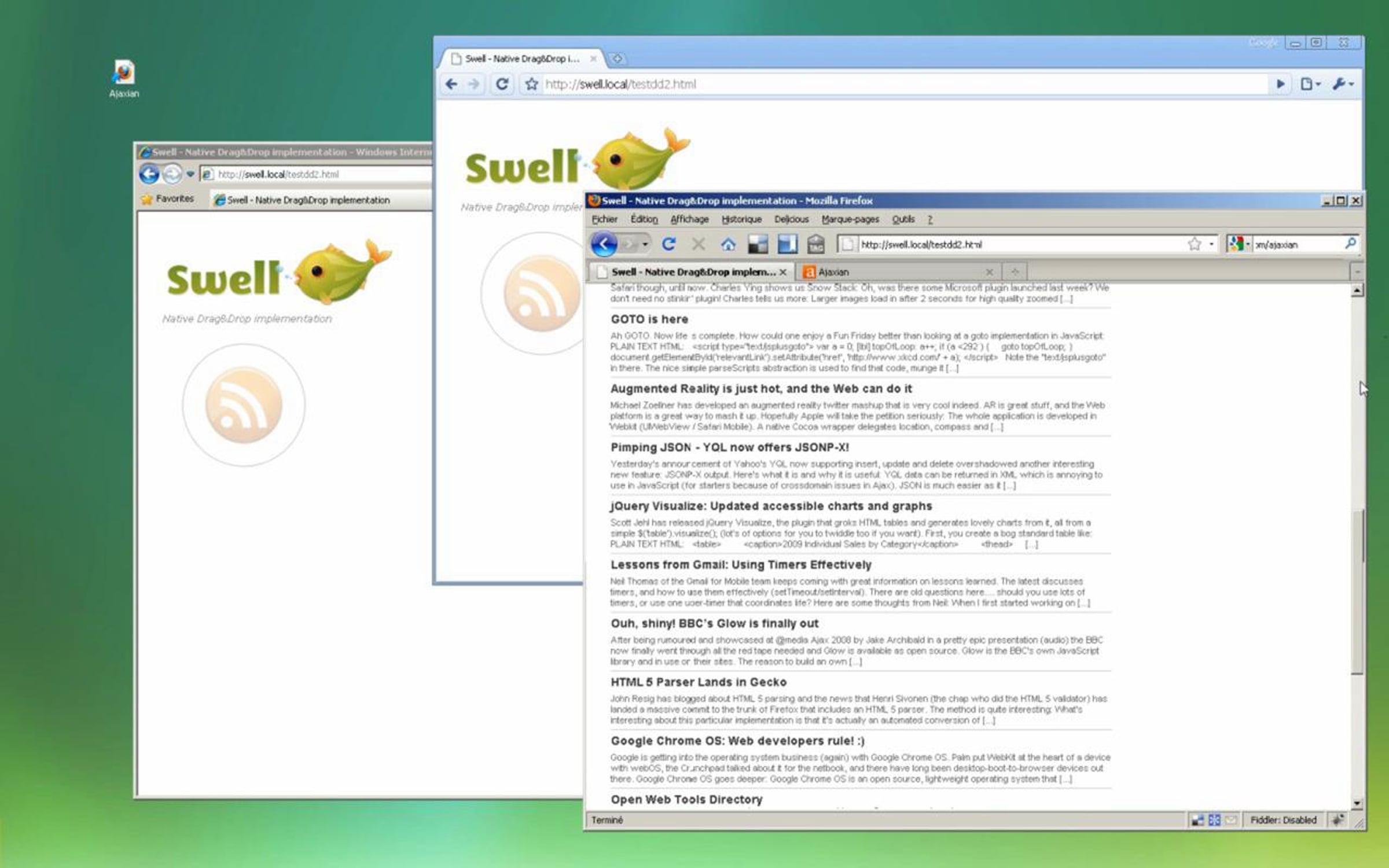The height and width of the screenshot is (868, 1389).
Task: Go forward in the Internet Explorer window
Action: click(172, 174)
